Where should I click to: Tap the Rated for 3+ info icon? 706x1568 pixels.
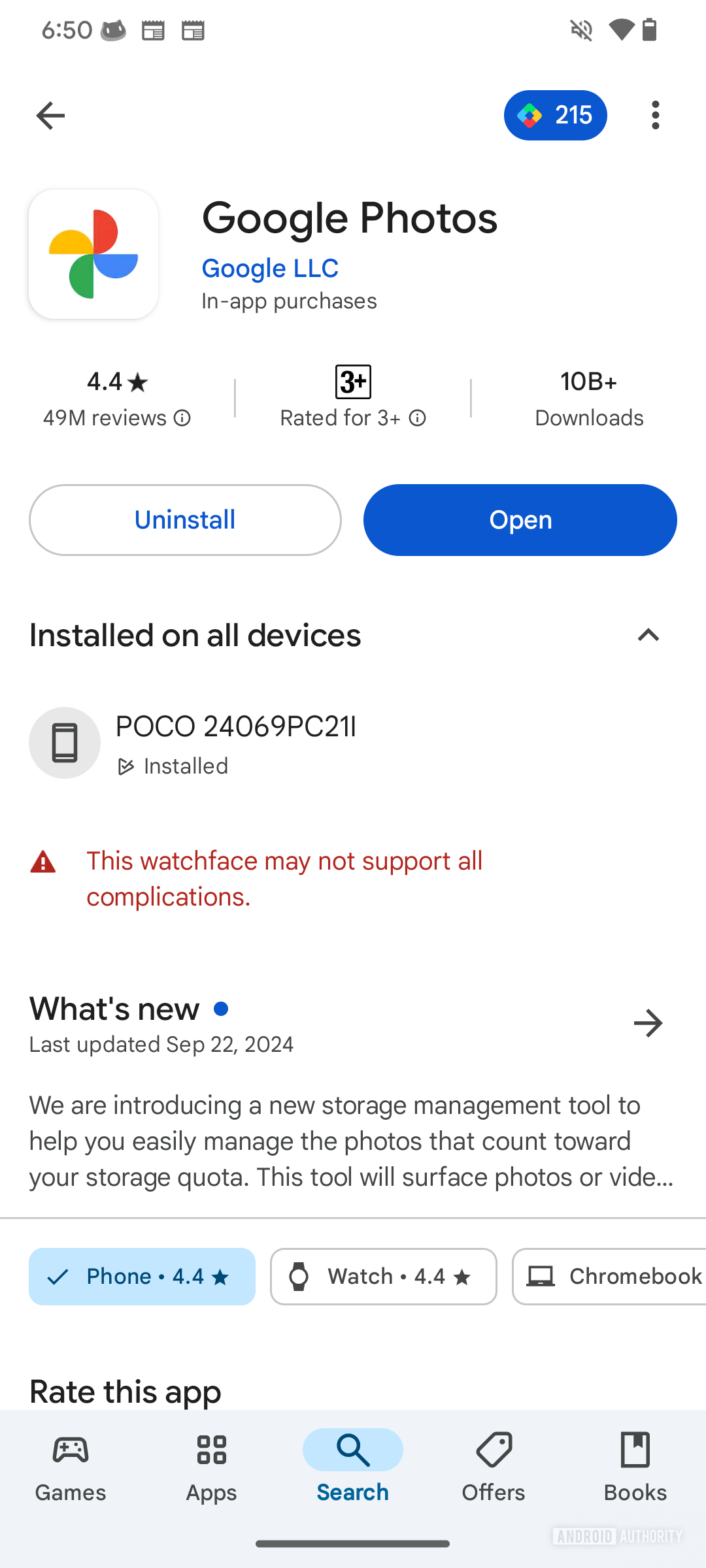coord(418,418)
